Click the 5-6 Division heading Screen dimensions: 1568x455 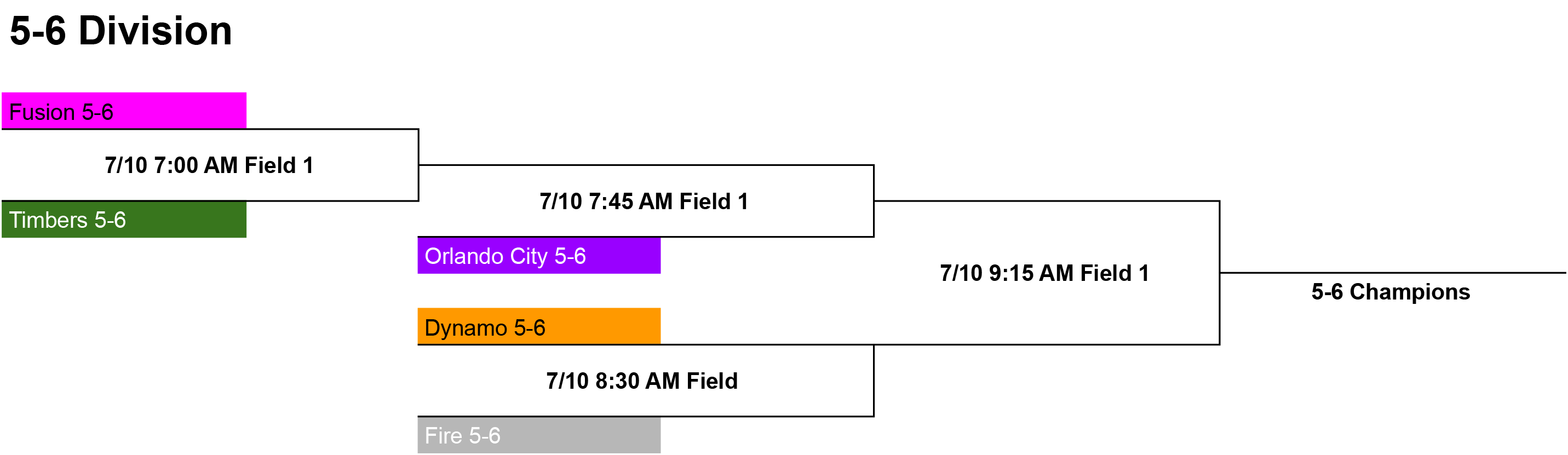tap(121, 31)
